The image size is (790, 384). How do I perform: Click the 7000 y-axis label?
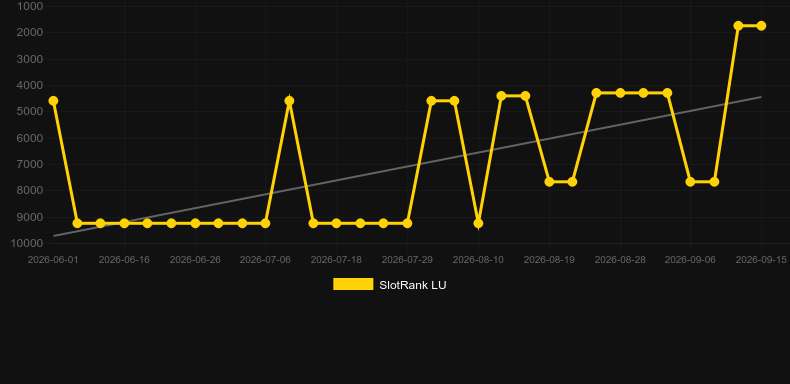click(30, 164)
